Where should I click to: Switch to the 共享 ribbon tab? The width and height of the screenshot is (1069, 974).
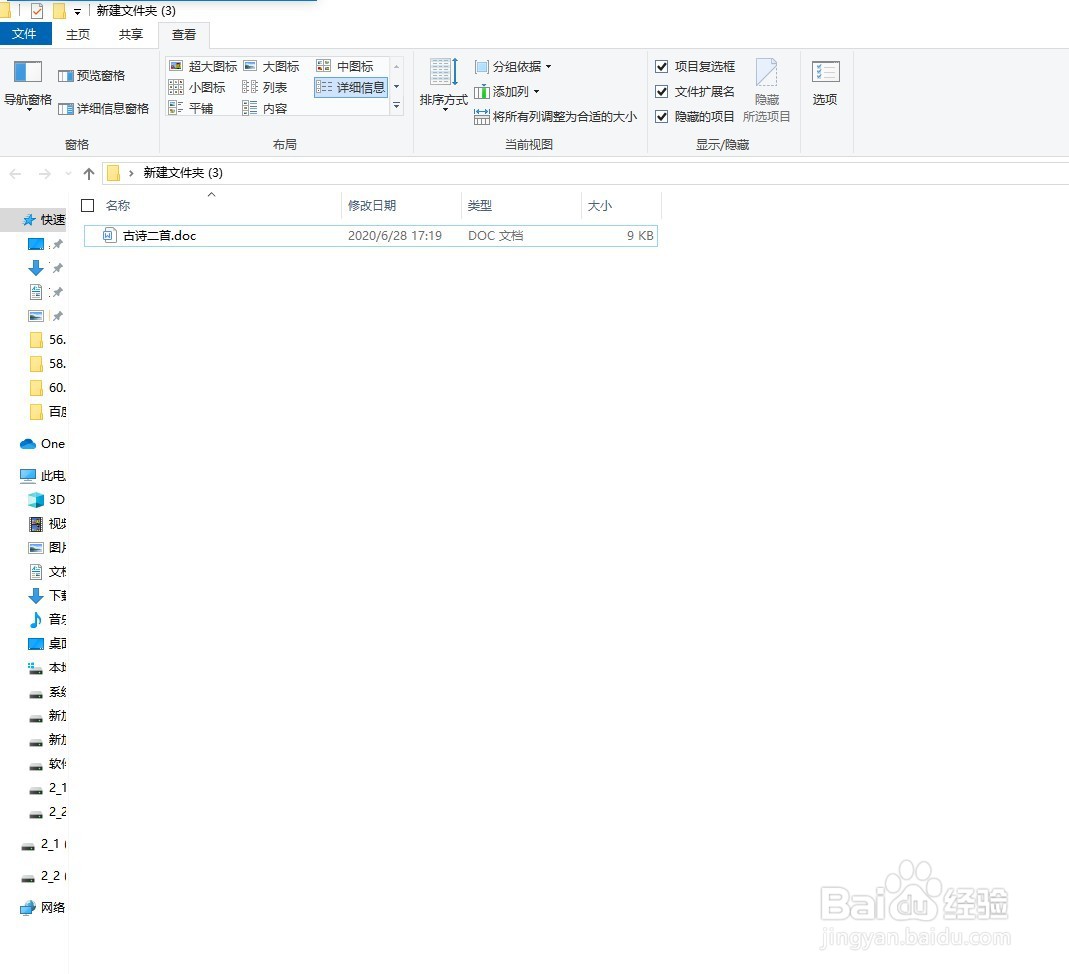(x=129, y=33)
